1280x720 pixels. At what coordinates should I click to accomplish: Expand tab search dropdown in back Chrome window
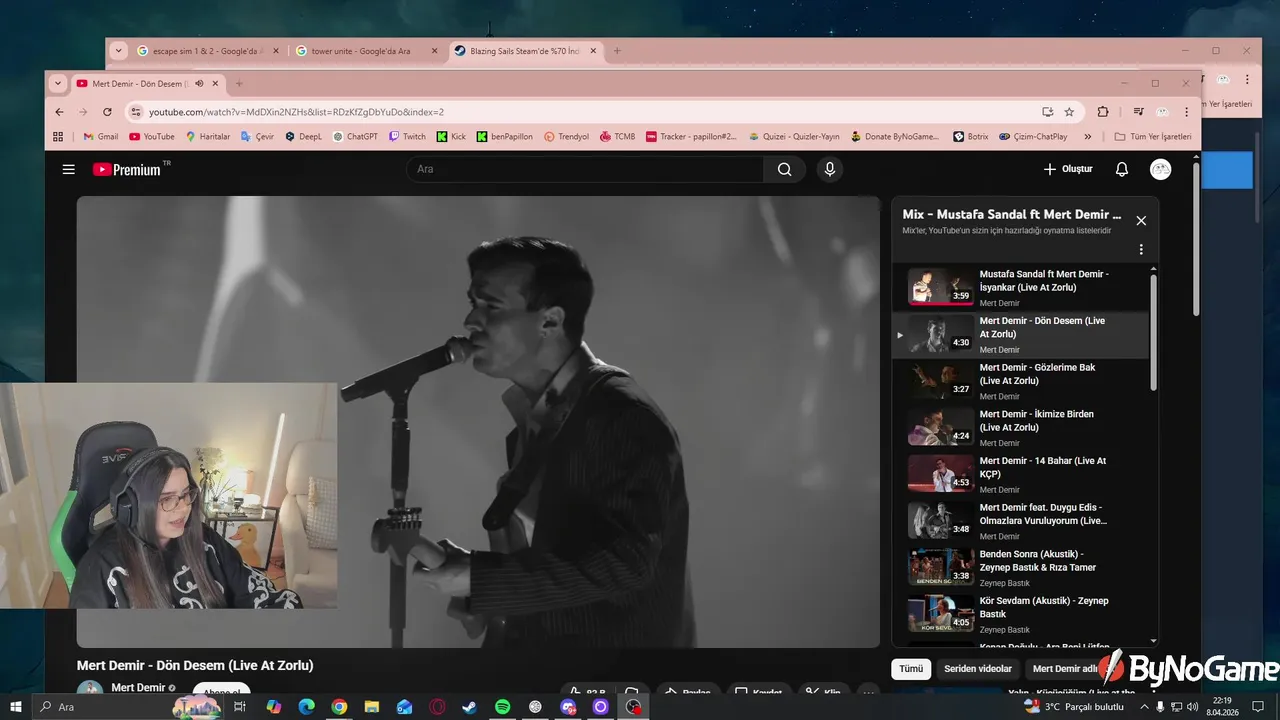119,50
